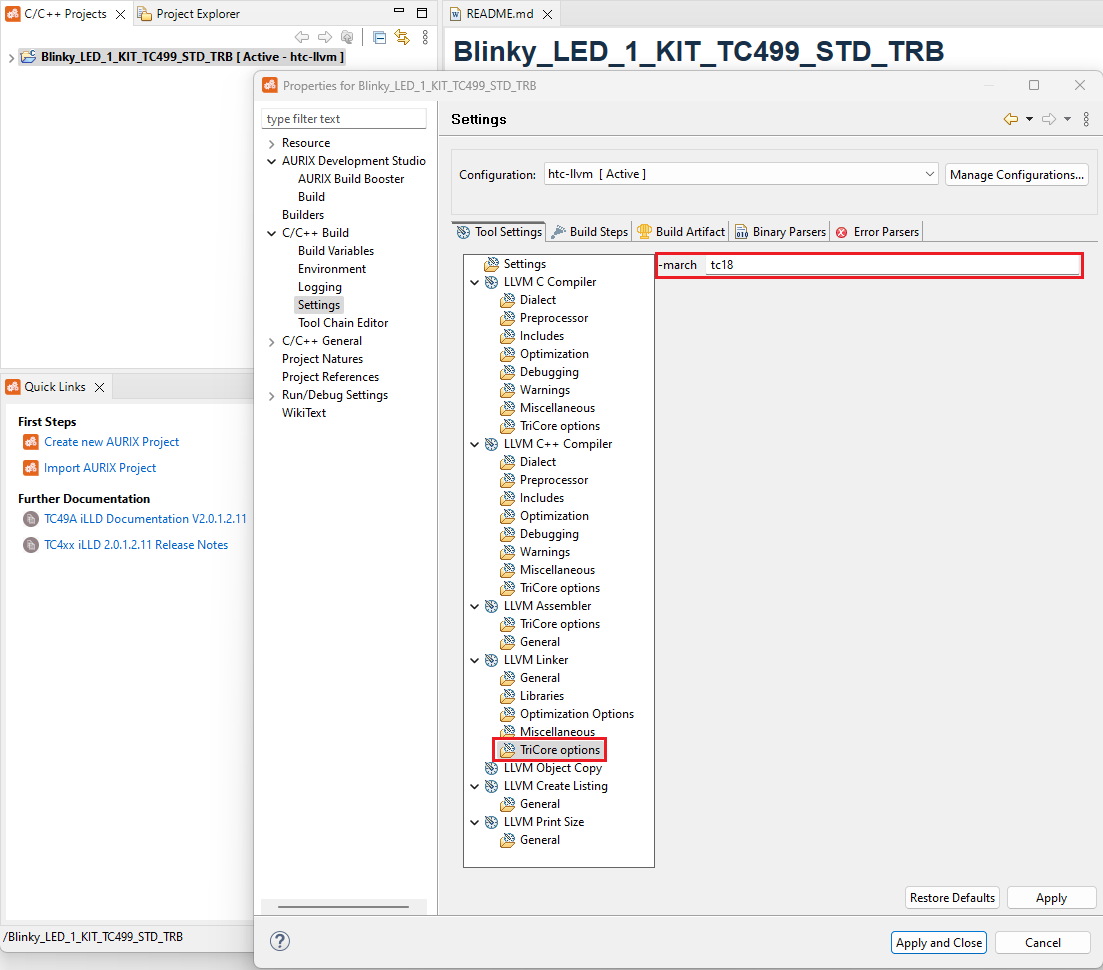Collapse the AURIX Development Studio node
The width and height of the screenshot is (1103, 970).
click(x=271, y=161)
